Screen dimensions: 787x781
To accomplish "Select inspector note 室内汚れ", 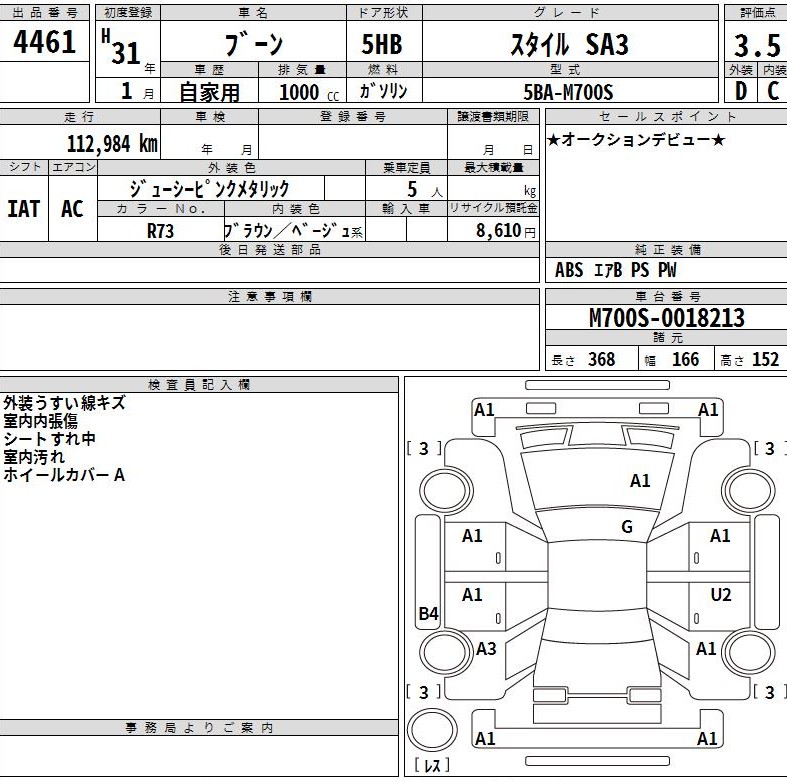I will point(34,457).
